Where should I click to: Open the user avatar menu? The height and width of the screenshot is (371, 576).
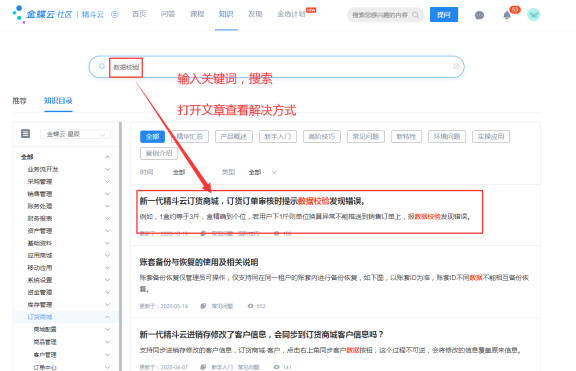(533, 15)
